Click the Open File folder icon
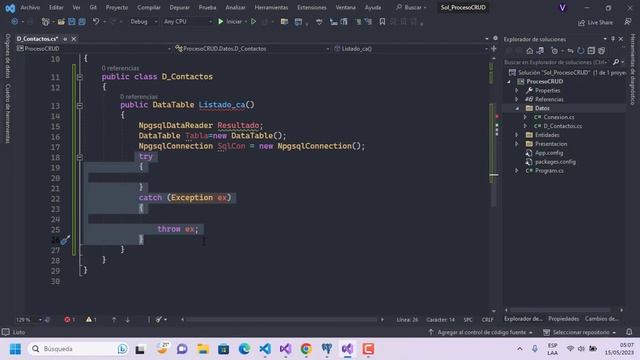 [x=61, y=22]
